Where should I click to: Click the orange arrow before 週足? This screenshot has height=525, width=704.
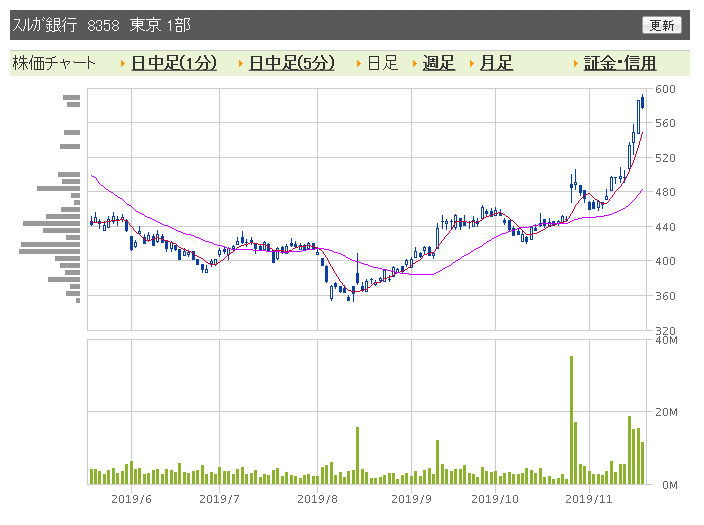tap(415, 64)
